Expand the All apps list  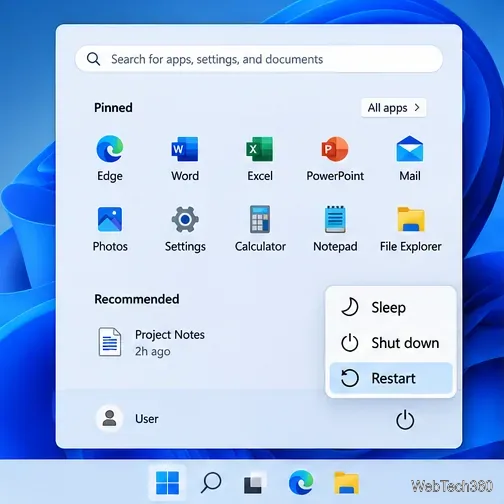[x=393, y=108]
